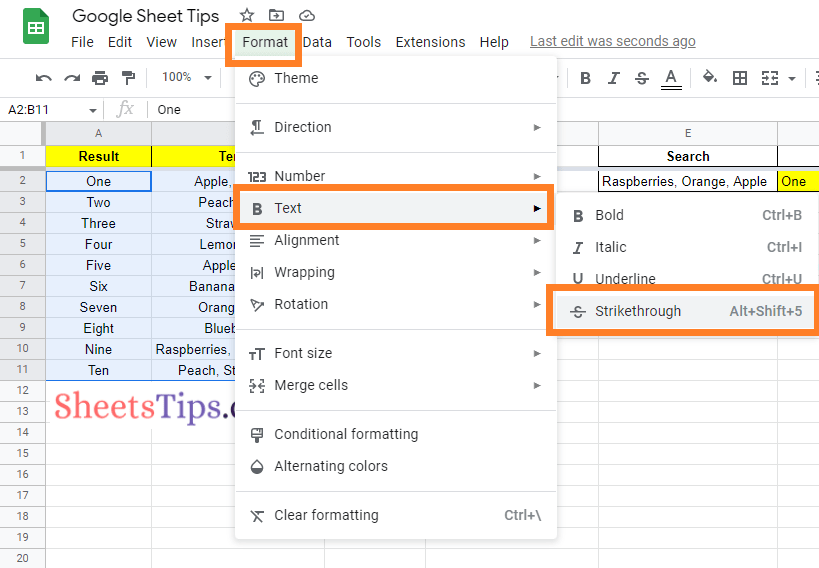Select the cell containing Ten
819x568 pixels.
tap(99, 370)
